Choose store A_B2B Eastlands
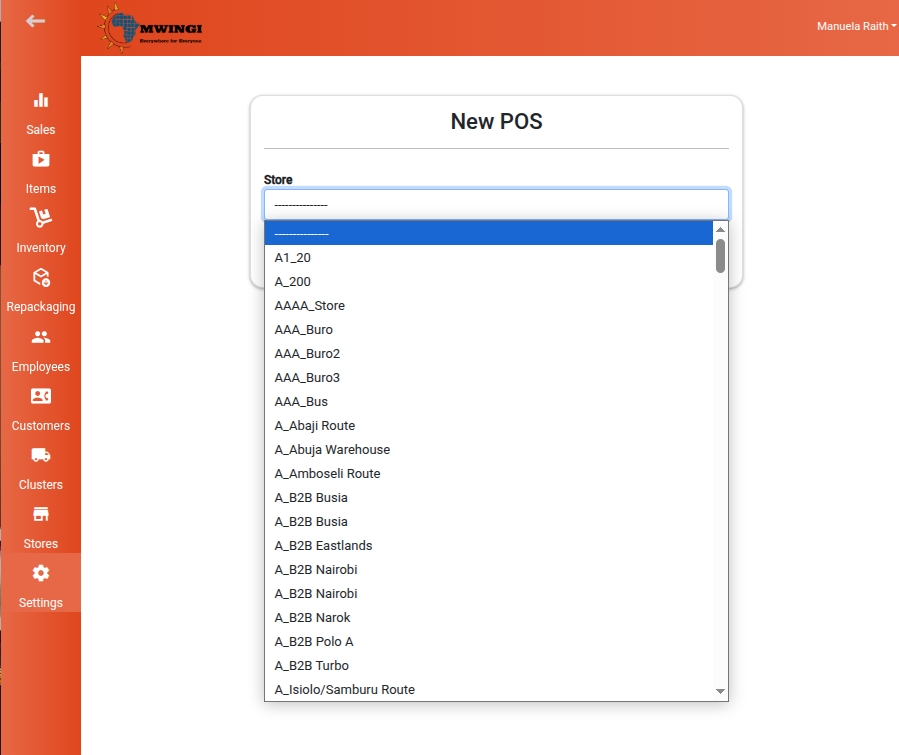The width and height of the screenshot is (899, 755). pos(488,546)
